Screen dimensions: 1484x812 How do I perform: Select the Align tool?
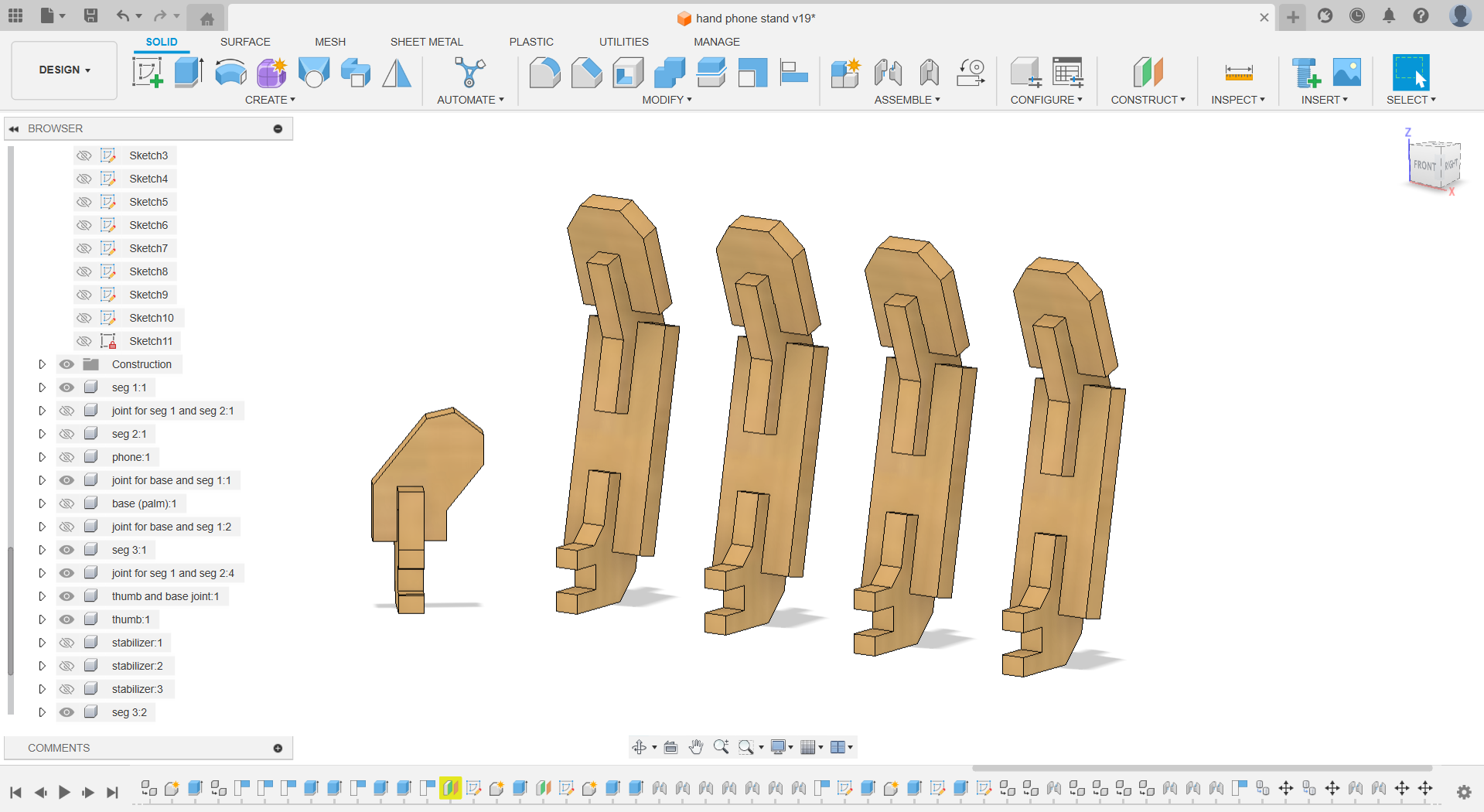pos(794,73)
